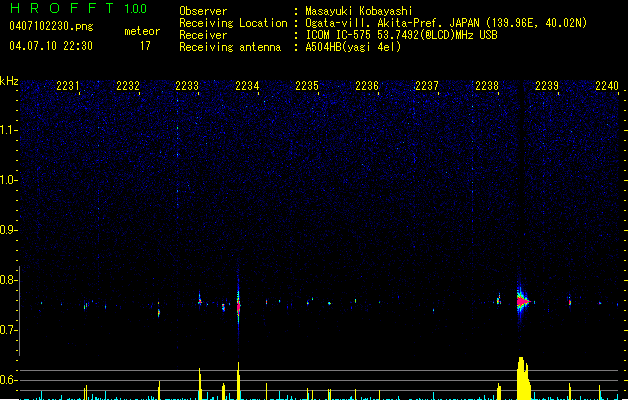Click the 'meteor' label

[142, 31]
